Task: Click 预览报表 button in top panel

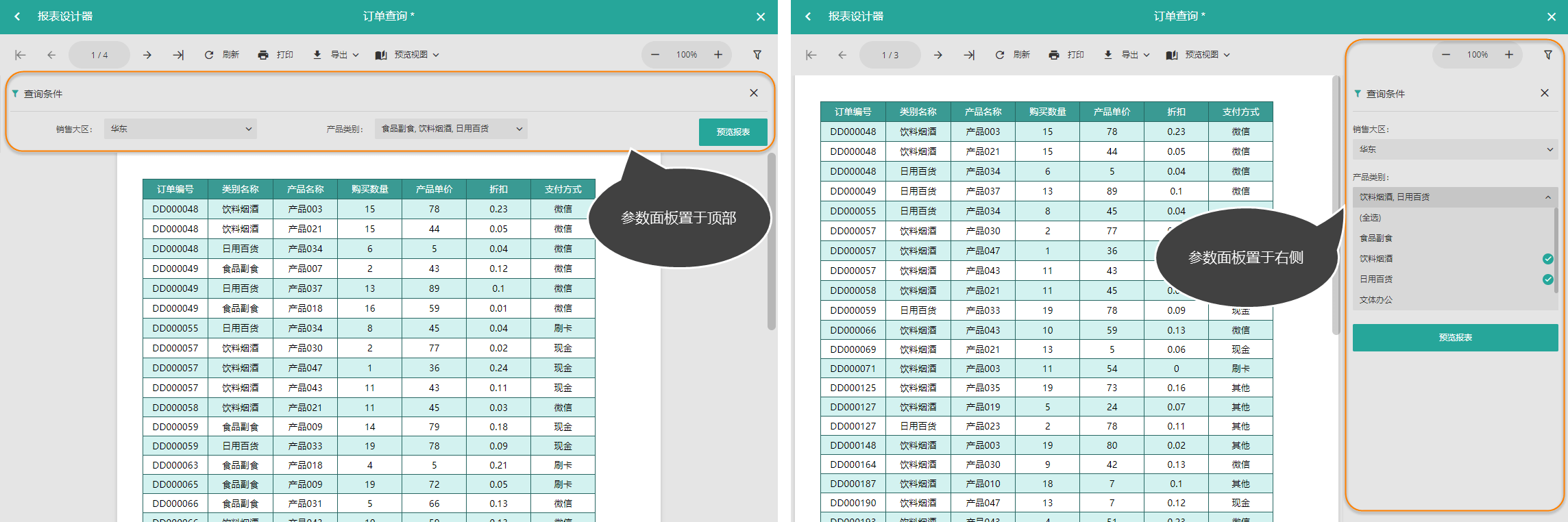Action: [733, 132]
